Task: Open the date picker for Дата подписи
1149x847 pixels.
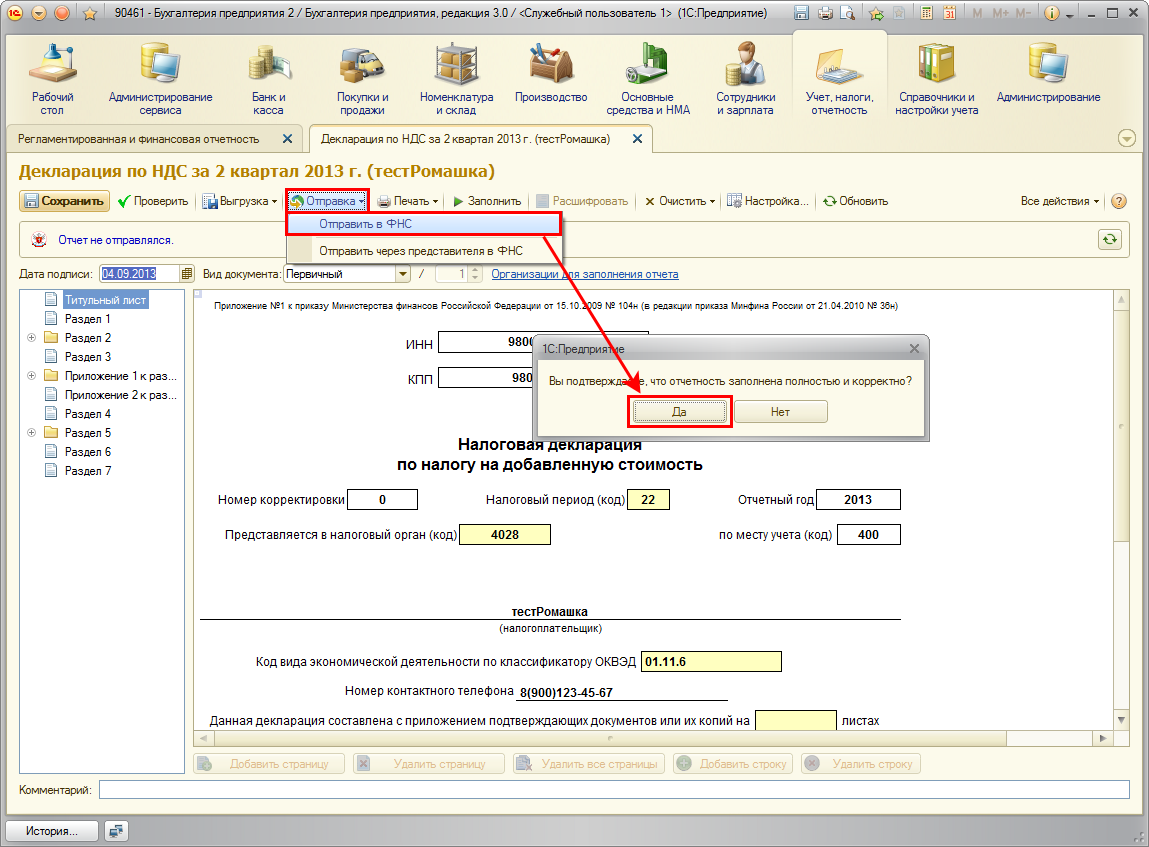Action: [187, 274]
